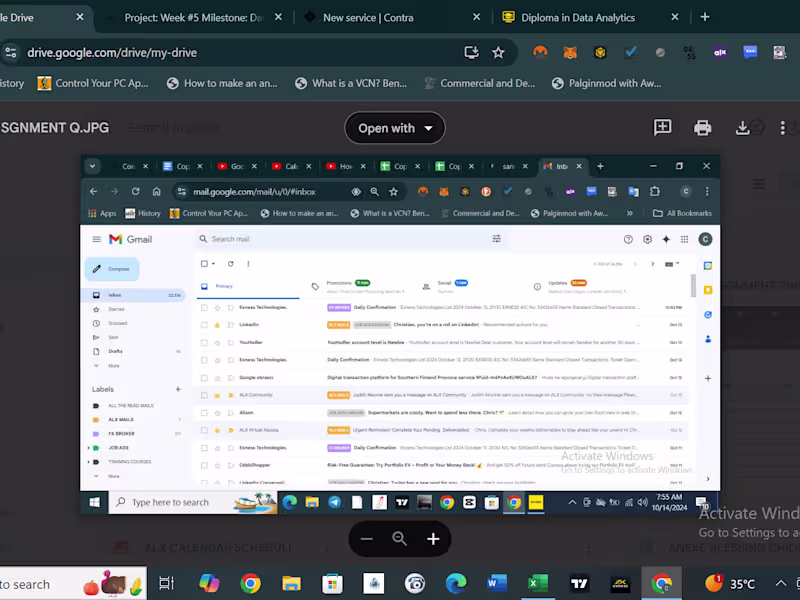800x600 pixels.
Task: Open Gmail help menu
Action: click(628, 239)
